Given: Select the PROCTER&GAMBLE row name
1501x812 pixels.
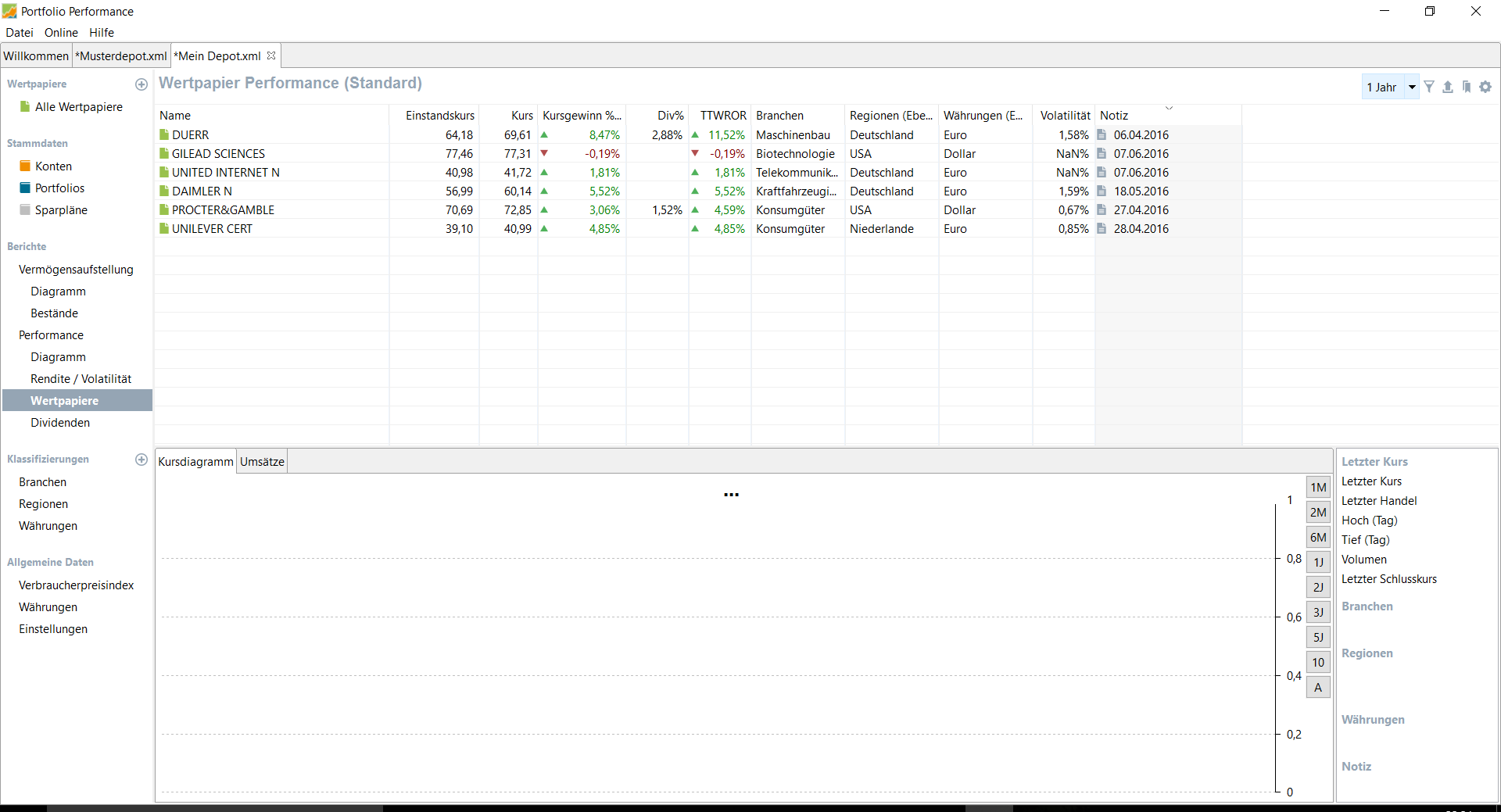Looking at the screenshot, I should coord(223,209).
